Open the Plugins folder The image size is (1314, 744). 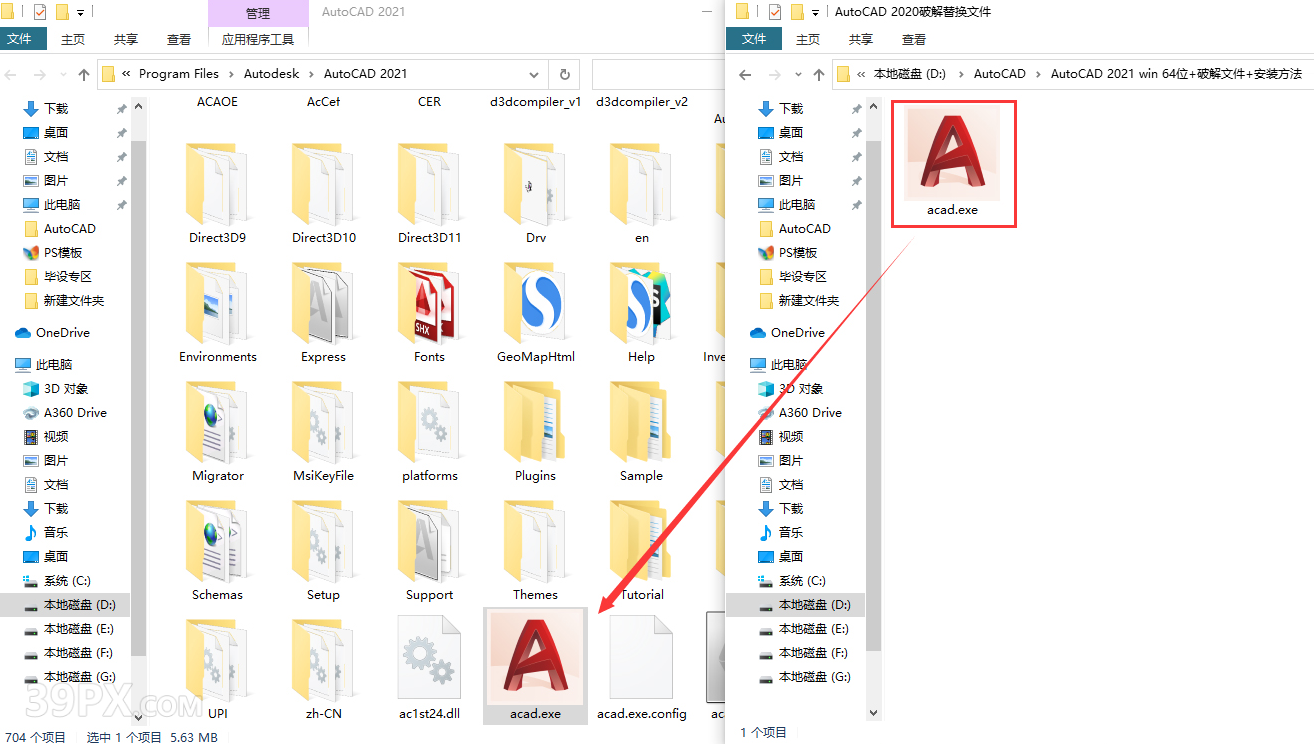tap(535, 432)
